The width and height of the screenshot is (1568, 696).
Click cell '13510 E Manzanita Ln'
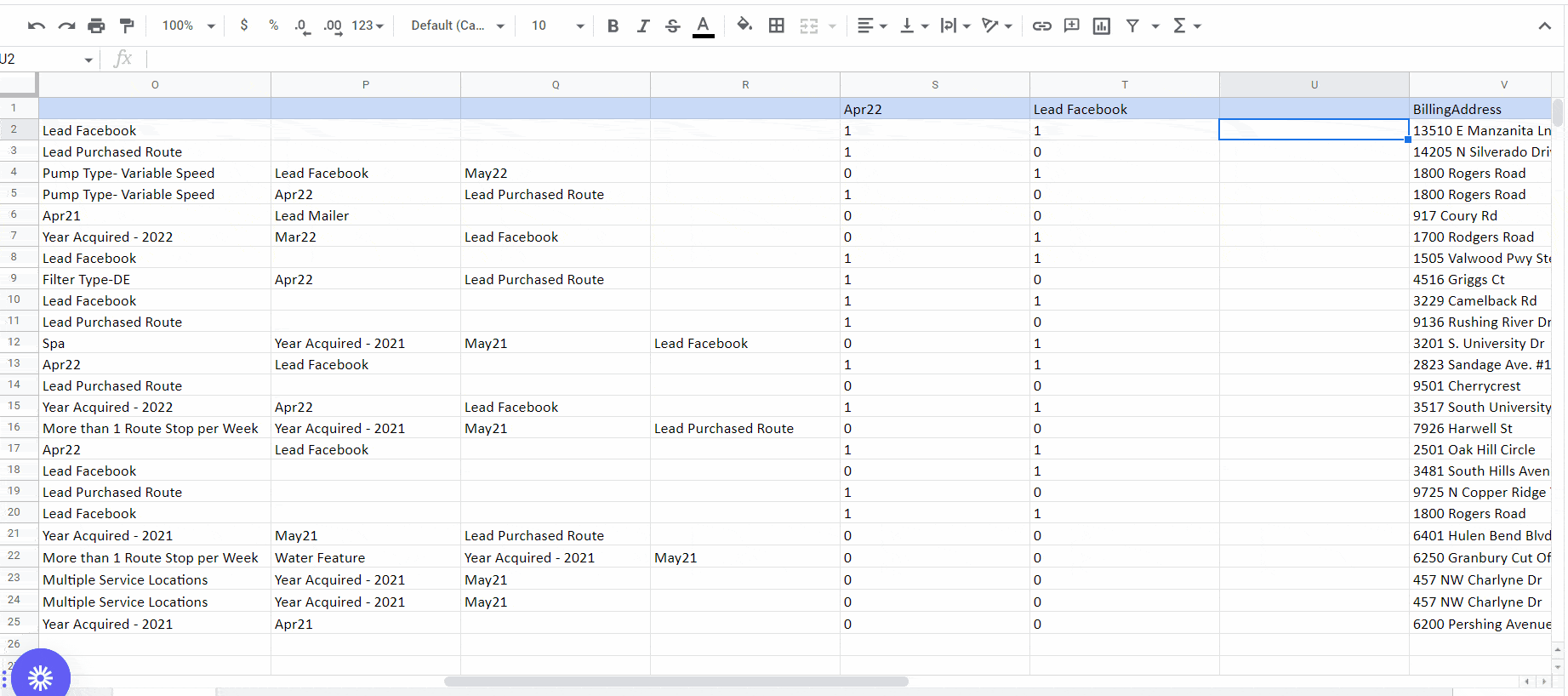(1480, 130)
